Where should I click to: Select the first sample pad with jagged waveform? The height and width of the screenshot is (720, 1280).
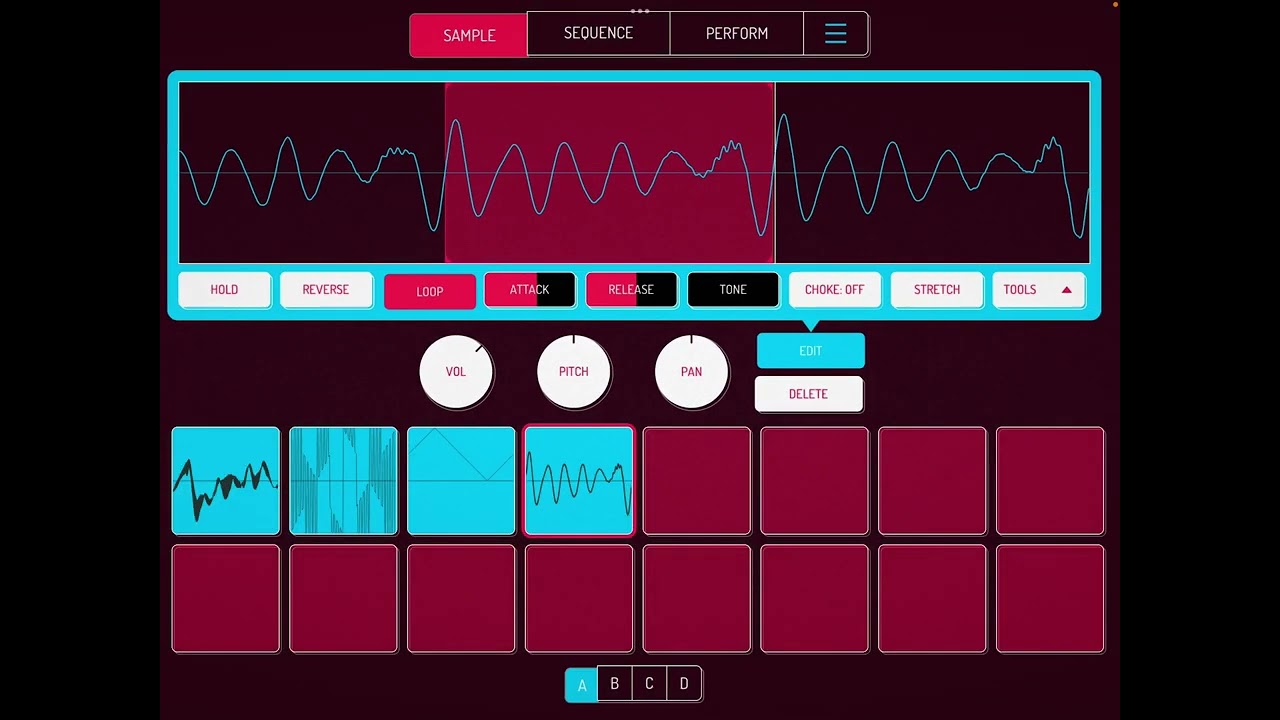(226, 481)
